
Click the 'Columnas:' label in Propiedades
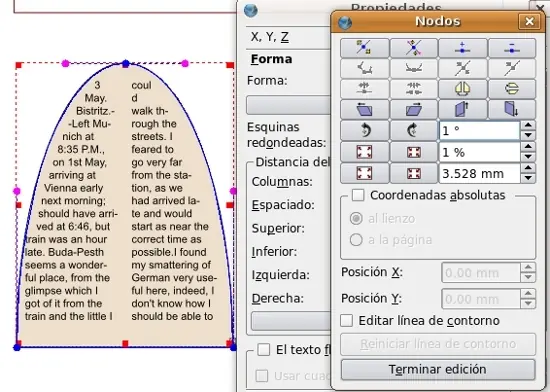tap(282, 182)
